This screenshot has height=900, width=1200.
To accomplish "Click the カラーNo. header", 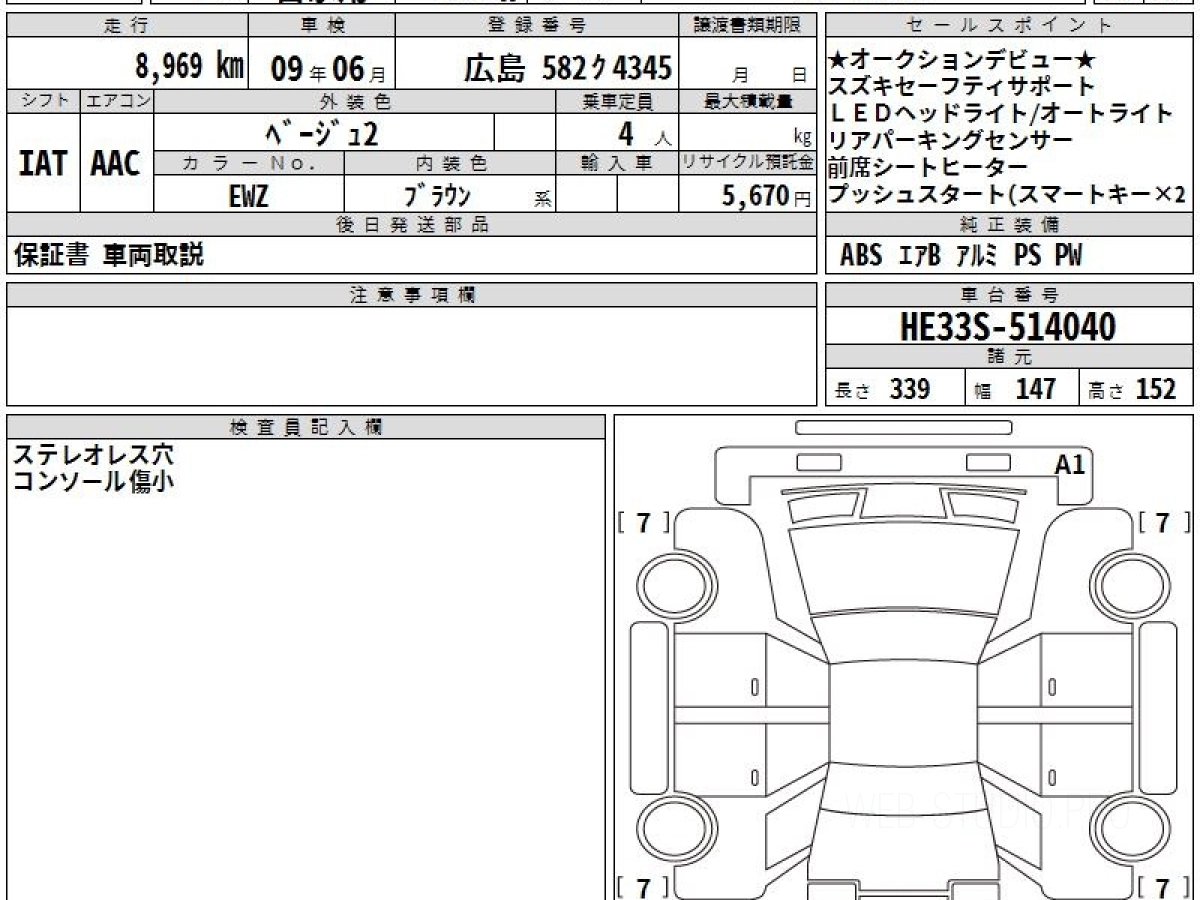I will (x=250, y=163).
